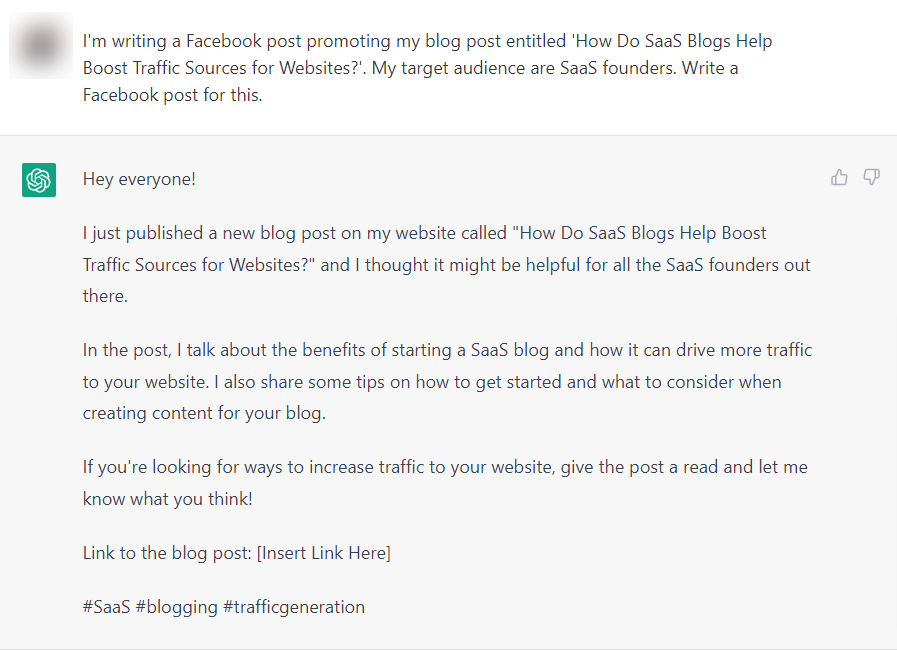897x650 pixels.
Task: Click 'Link to the blog post:' text
Action: 167,552
